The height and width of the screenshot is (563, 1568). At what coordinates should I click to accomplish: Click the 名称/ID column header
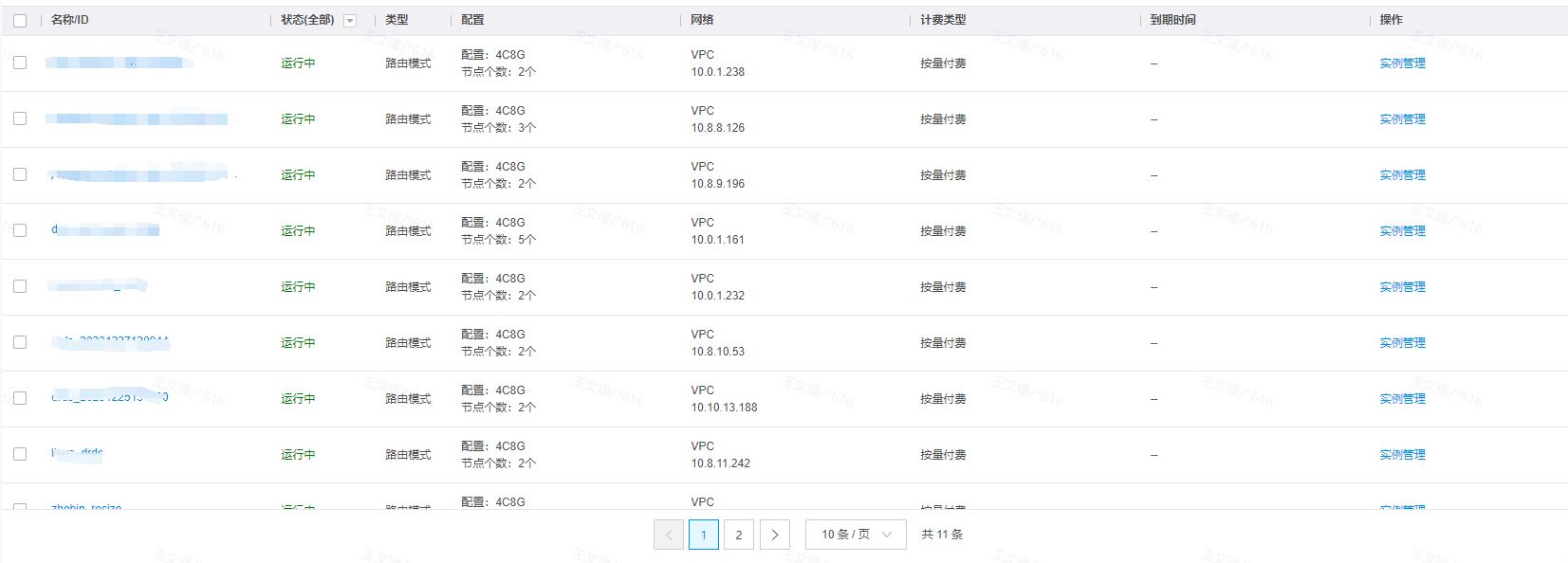click(70, 20)
